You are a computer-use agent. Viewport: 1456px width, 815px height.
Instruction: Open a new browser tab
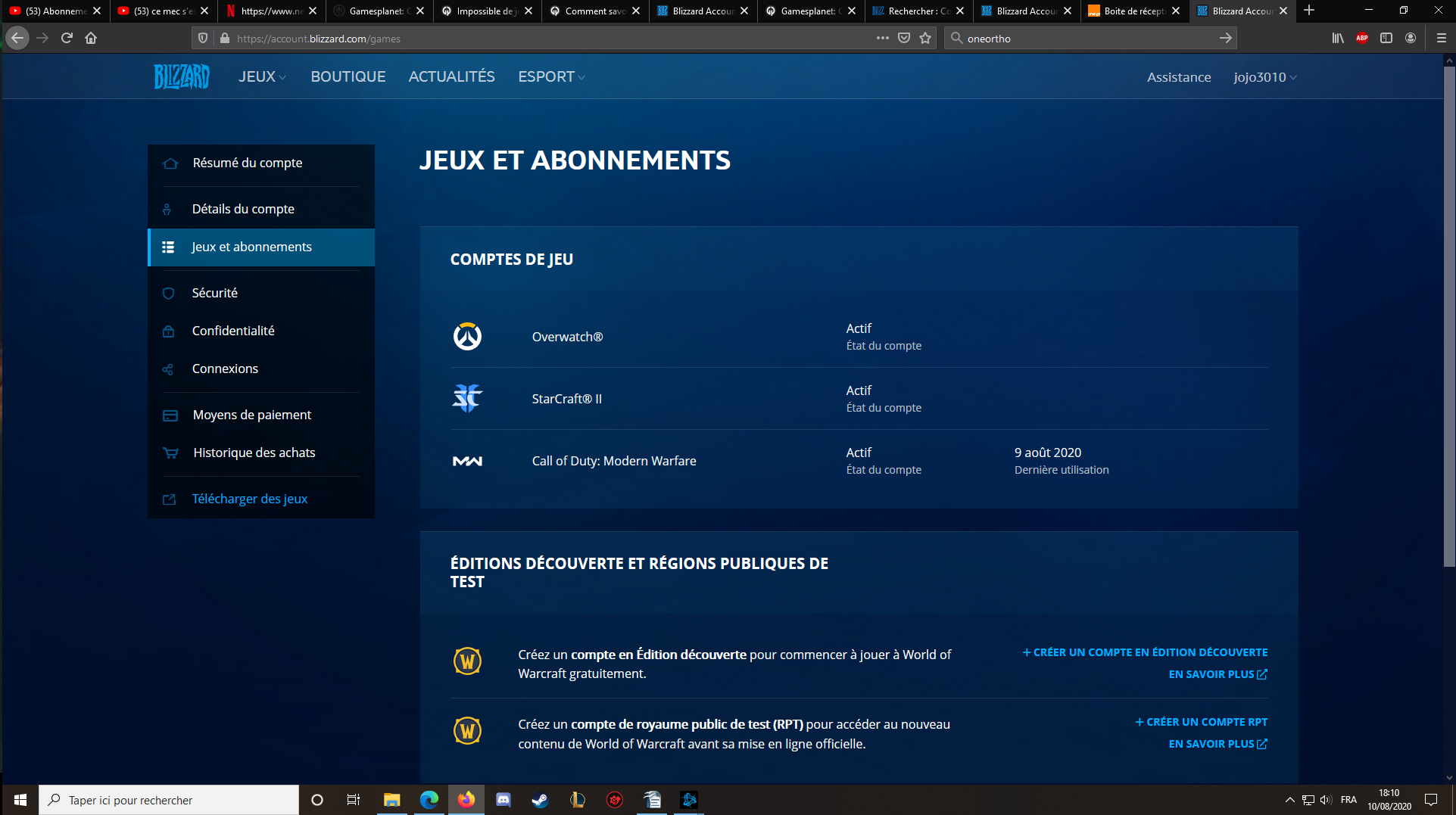pos(1309,11)
